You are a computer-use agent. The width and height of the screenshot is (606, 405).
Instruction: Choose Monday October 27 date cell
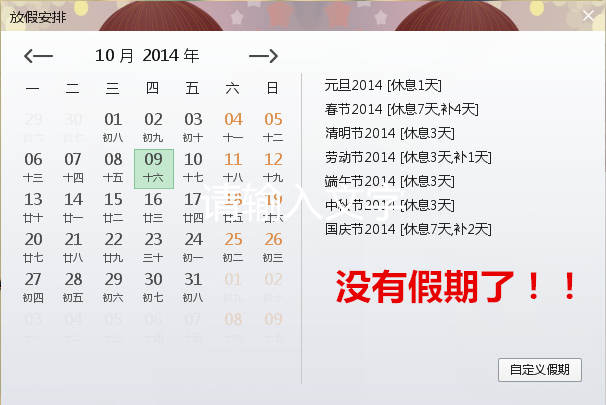point(33,287)
